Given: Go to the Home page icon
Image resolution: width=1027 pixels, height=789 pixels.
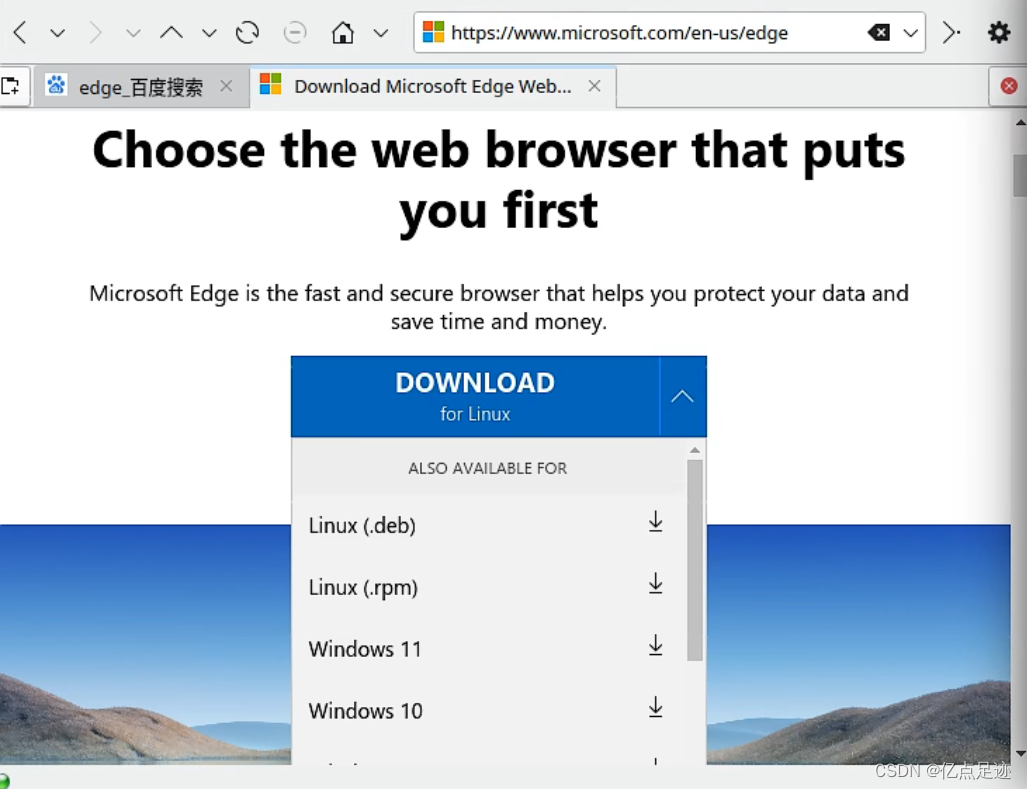Looking at the screenshot, I should coord(343,32).
